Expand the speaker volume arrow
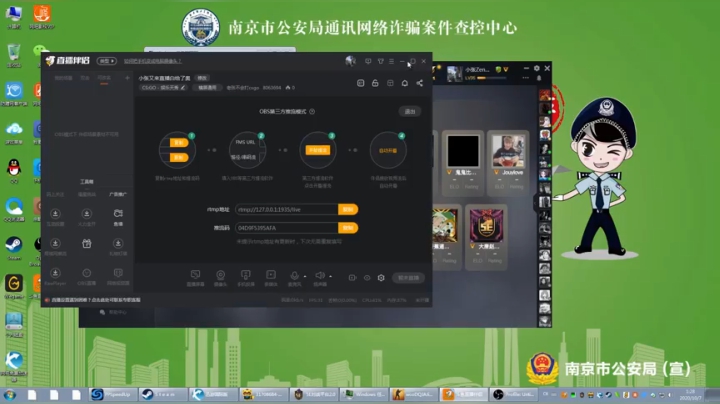 coord(331,276)
